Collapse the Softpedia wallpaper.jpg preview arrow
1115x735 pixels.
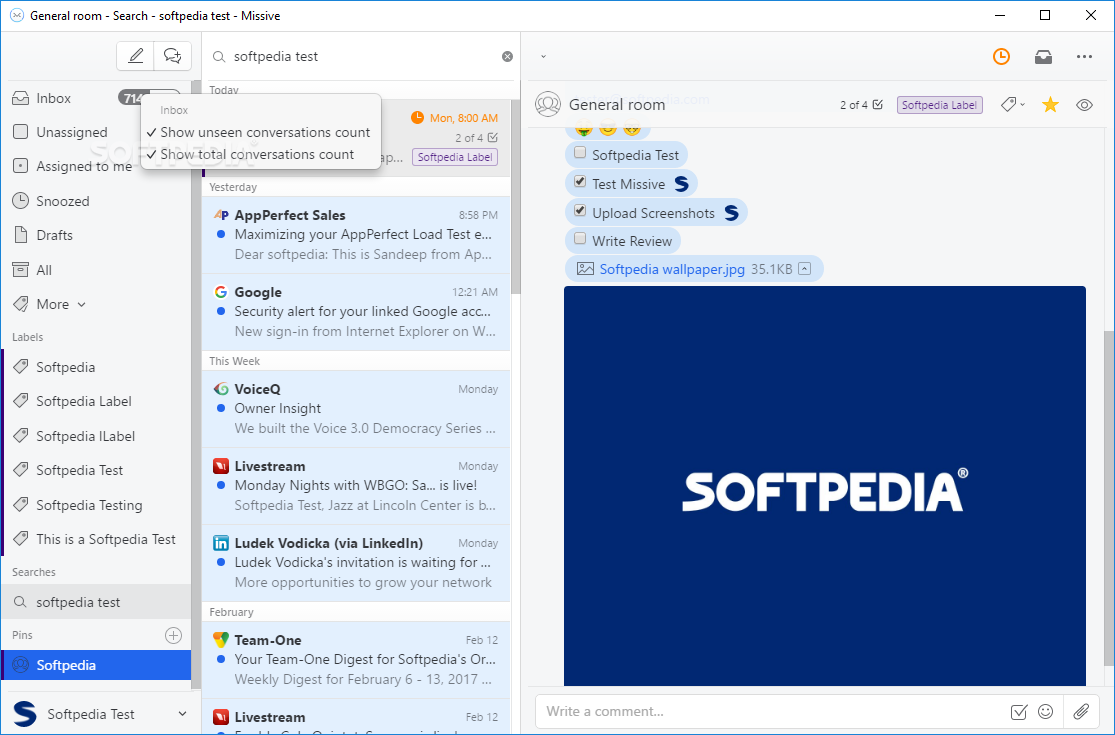point(804,269)
